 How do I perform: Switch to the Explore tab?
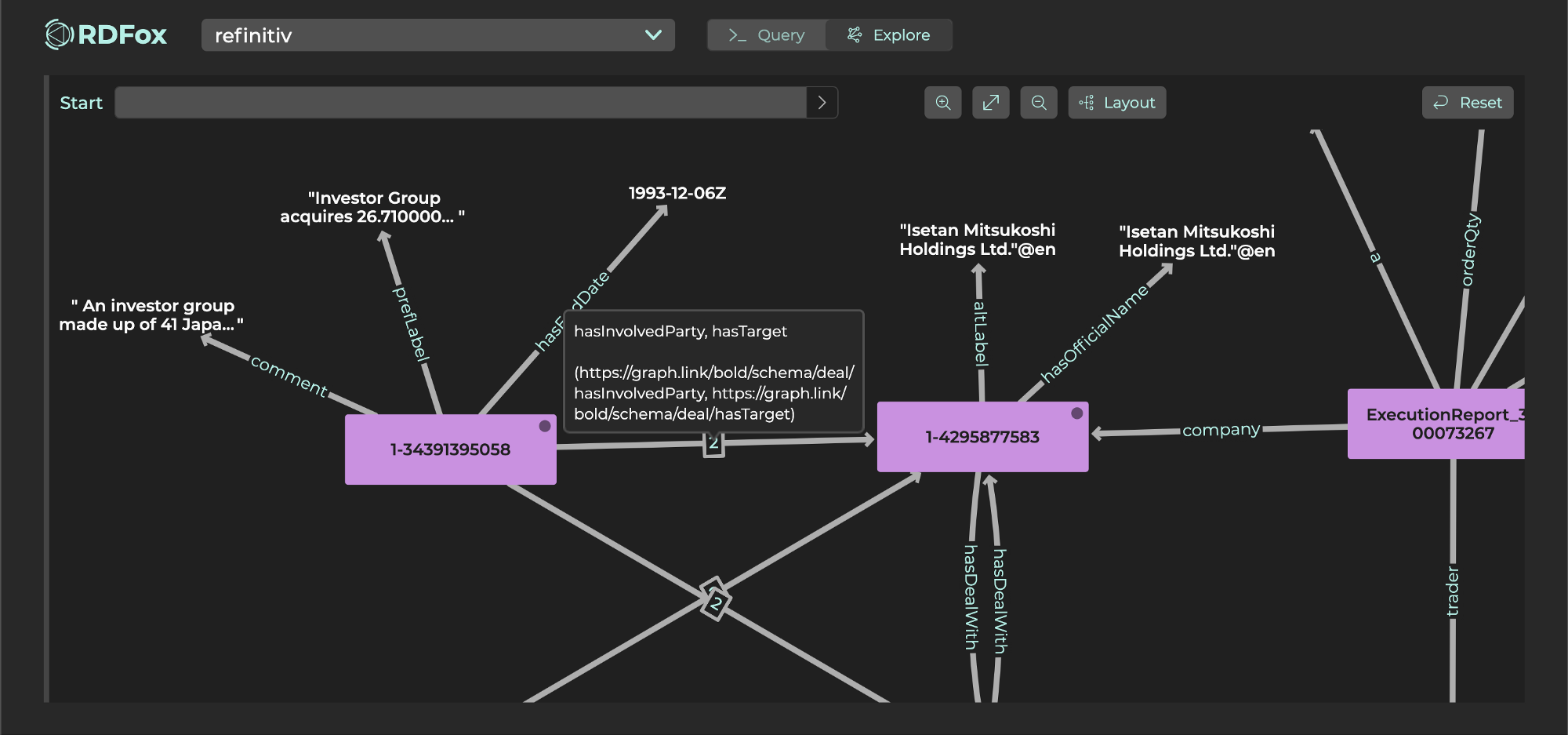tap(889, 35)
